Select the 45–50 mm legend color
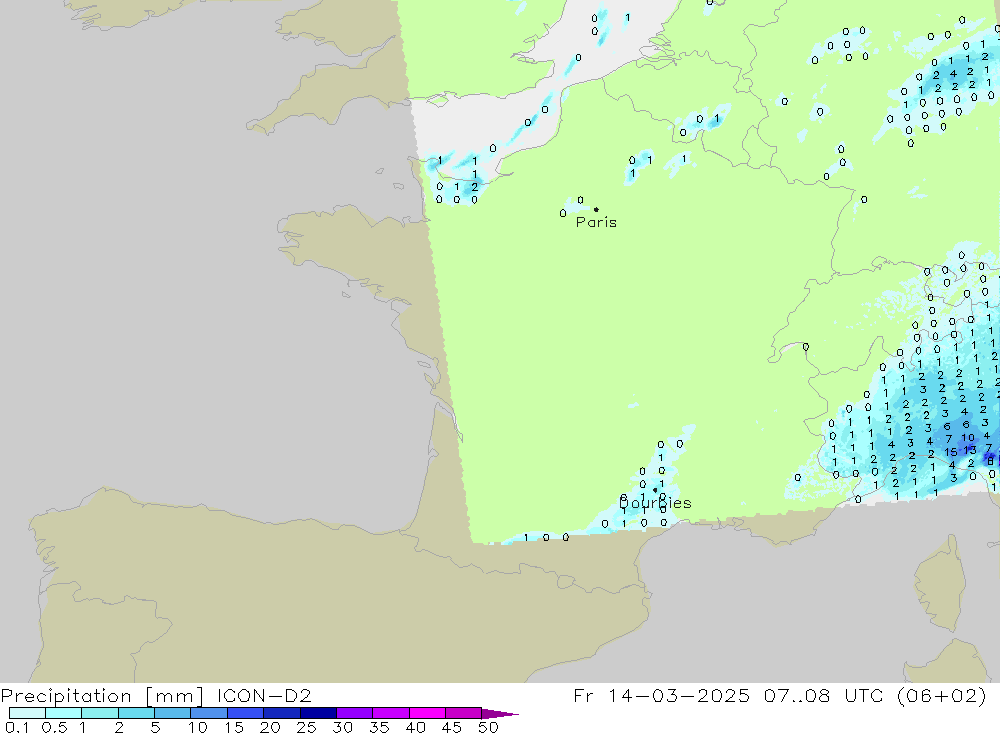 [x=464, y=713]
